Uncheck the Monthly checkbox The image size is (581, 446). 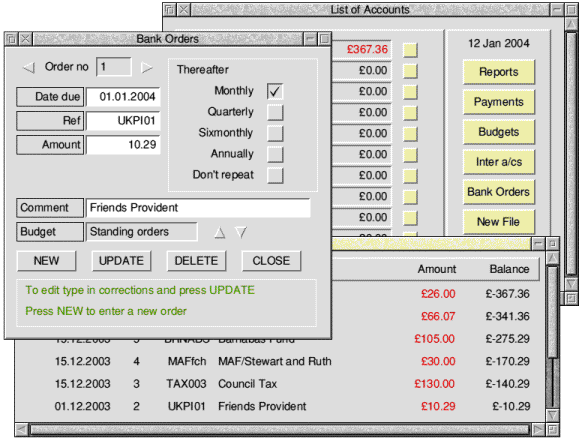point(275,91)
